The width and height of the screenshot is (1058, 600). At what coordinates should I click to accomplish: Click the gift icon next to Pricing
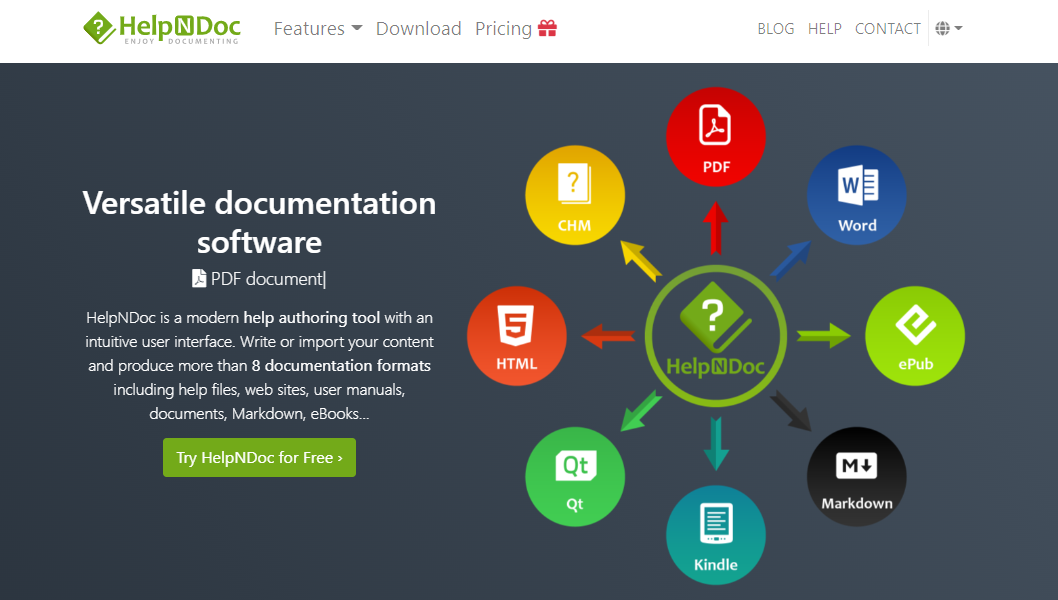[x=547, y=28]
